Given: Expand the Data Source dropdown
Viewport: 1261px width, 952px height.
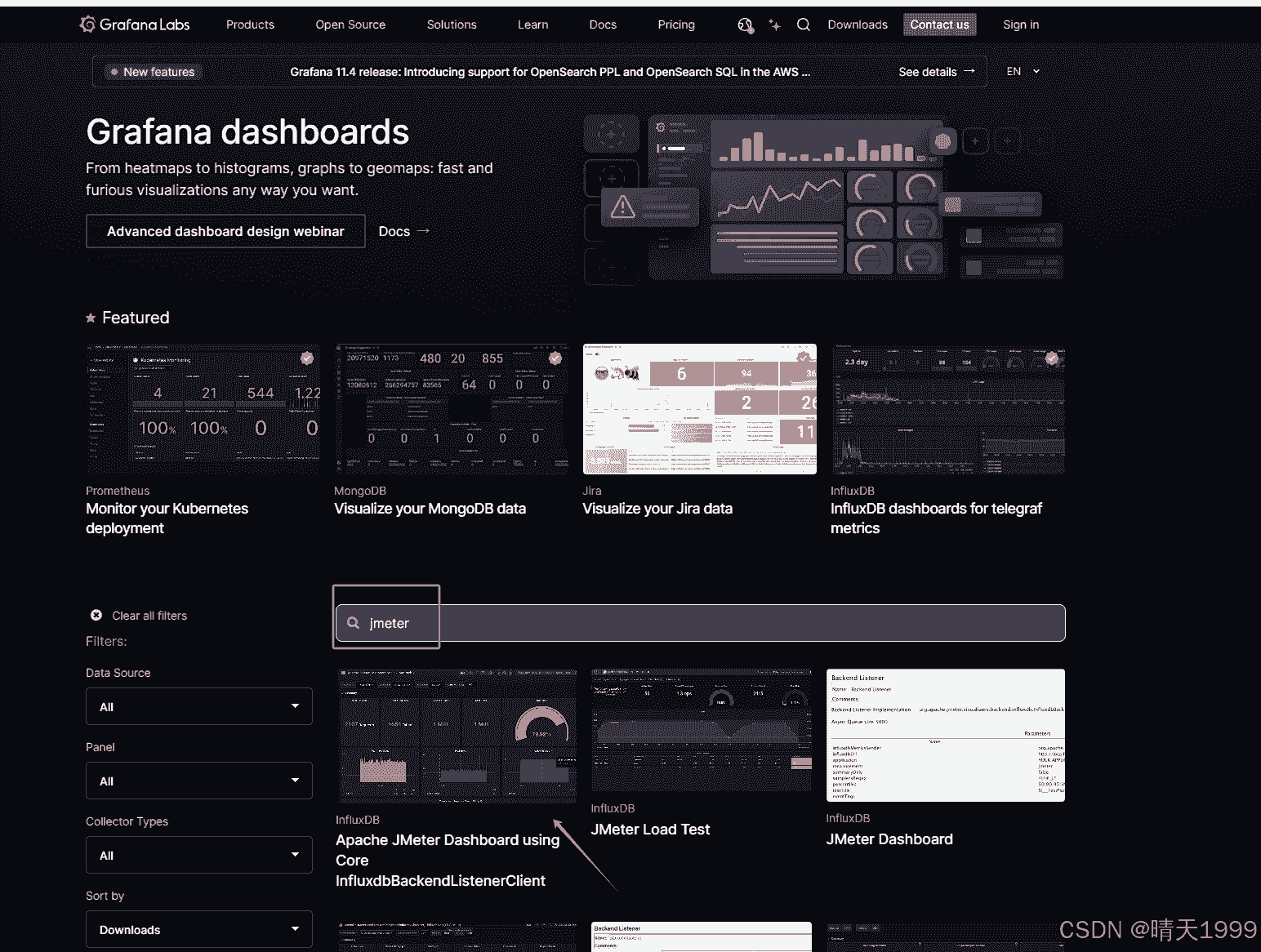Looking at the screenshot, I should pyautogui.click(x=199, y=706).
